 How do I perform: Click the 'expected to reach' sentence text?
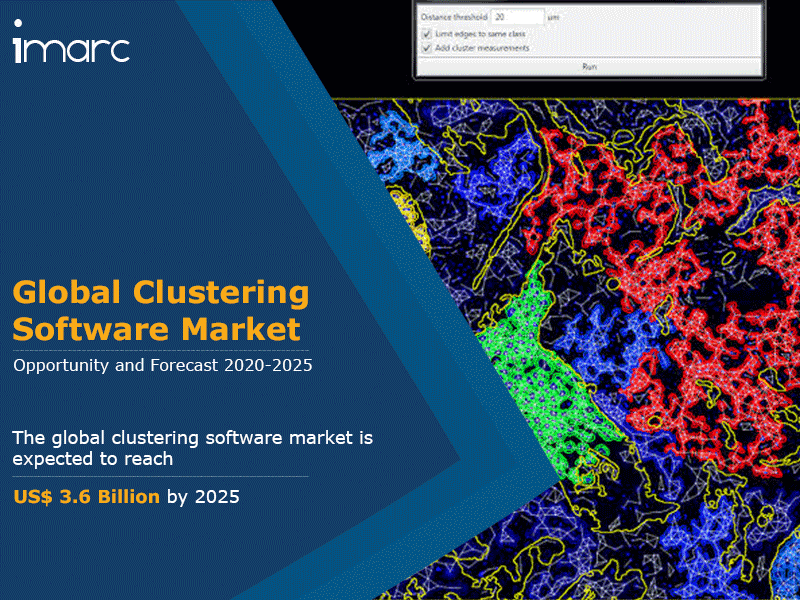(x=93, y=459)
